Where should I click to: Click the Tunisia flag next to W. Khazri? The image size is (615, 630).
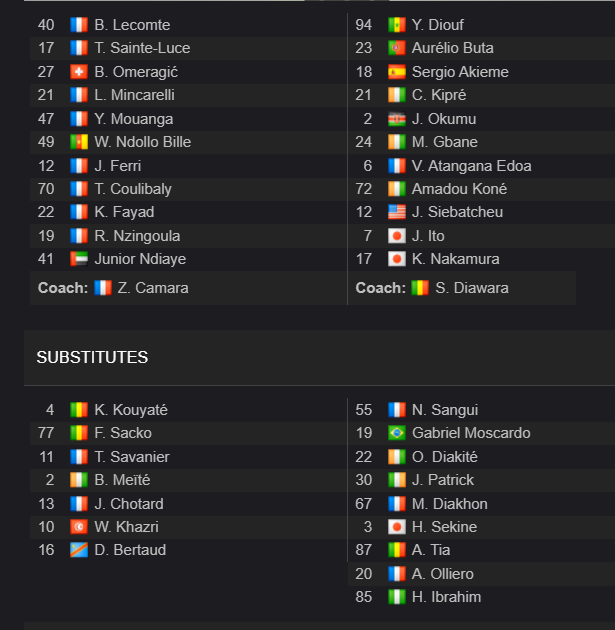point(79,527)
